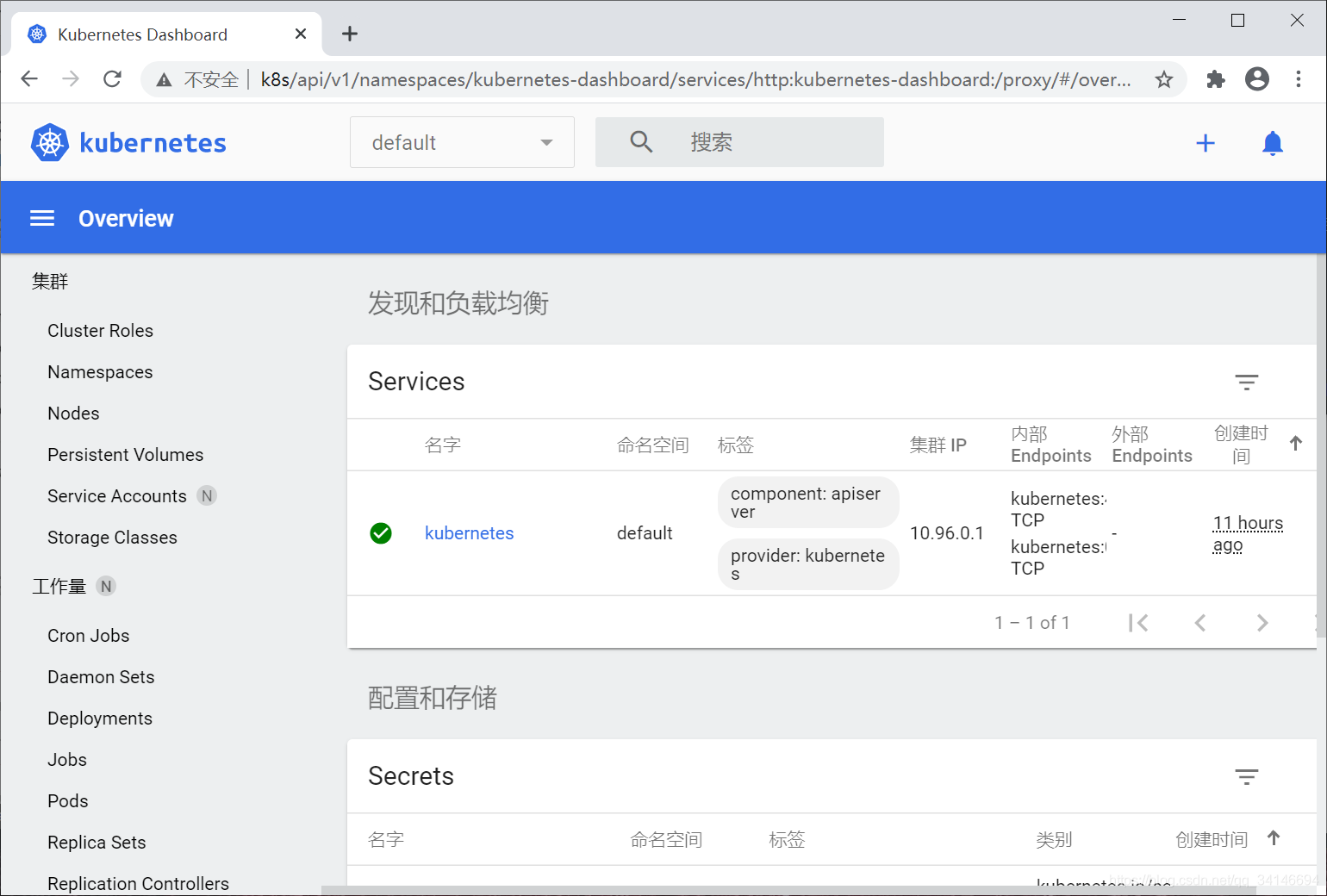
Task: Click Secrets 类别 column header
Action: [x=1054, y=839]
